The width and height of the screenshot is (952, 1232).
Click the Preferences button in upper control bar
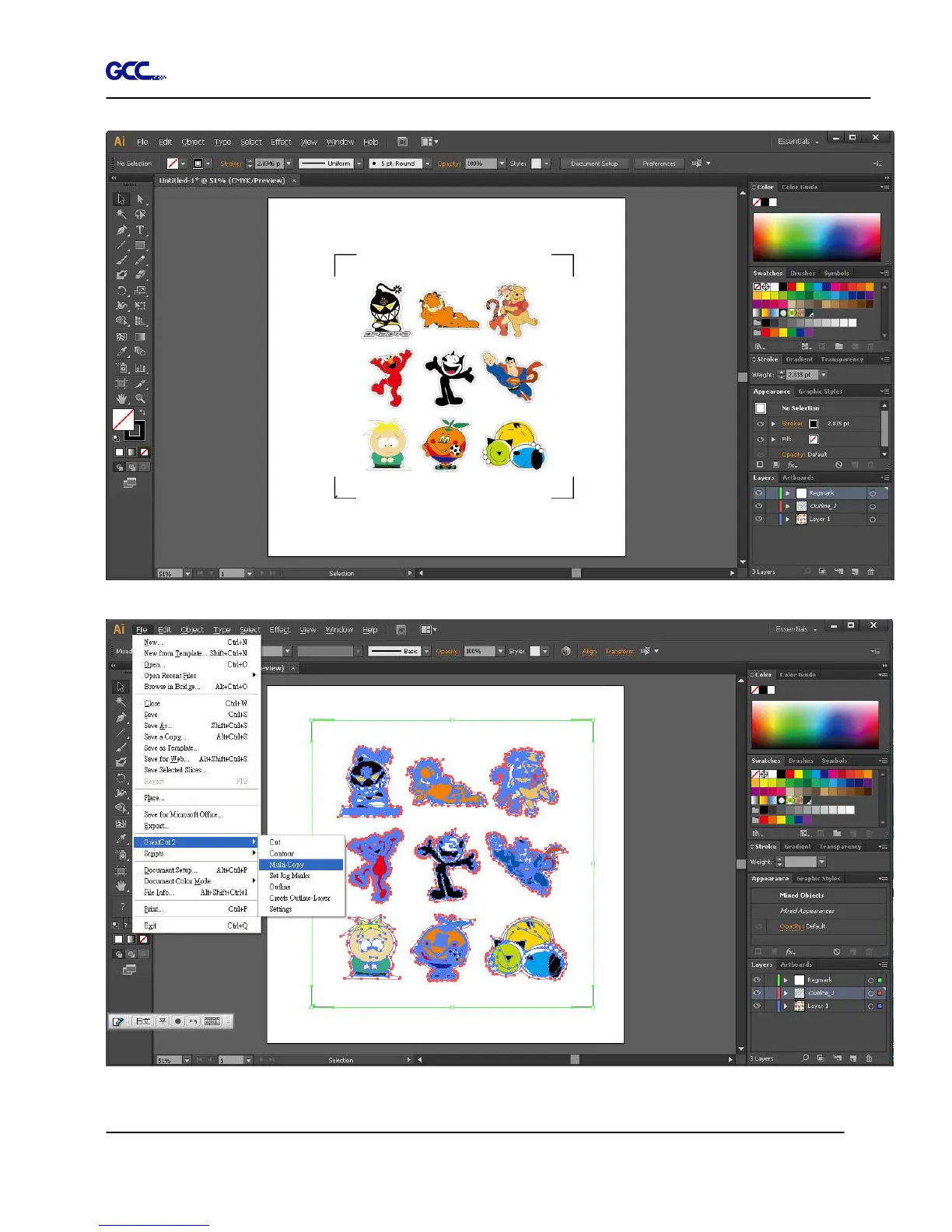point(660,163)
